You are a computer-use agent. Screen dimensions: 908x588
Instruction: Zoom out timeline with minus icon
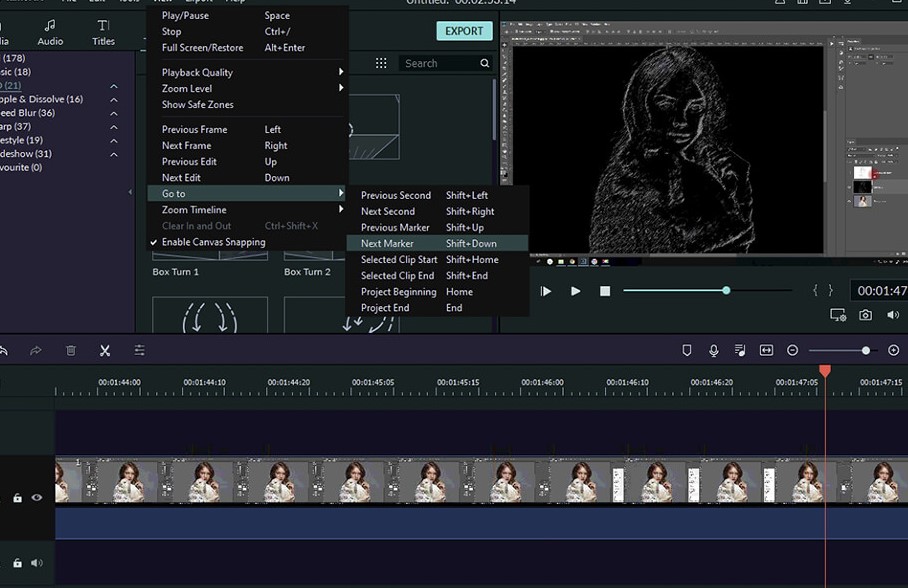click(x=793, y=350)
